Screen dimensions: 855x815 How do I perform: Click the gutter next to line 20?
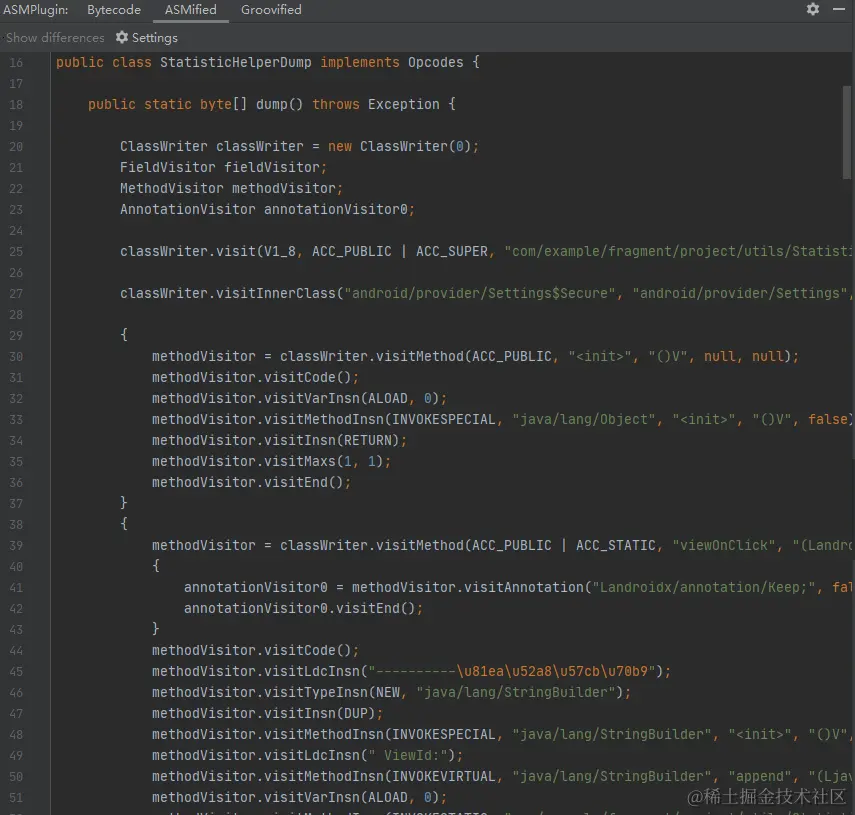[16, 146]
